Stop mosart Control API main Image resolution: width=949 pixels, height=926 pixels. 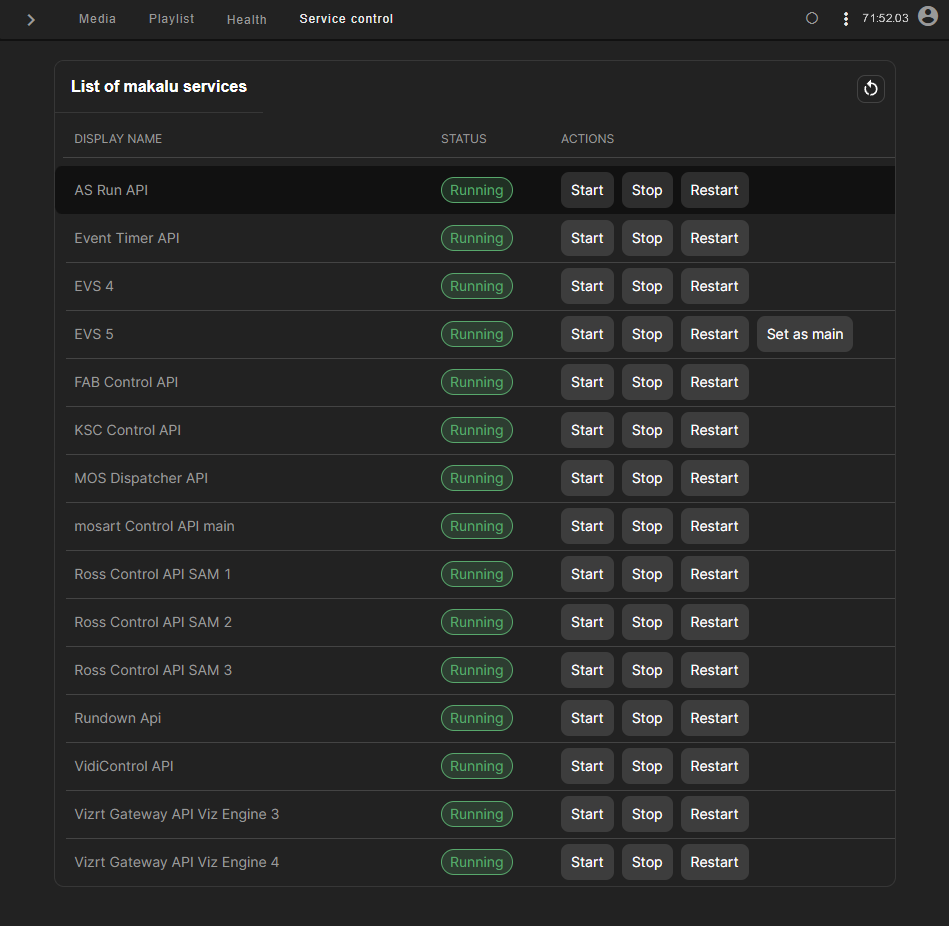tap(647, 526)
